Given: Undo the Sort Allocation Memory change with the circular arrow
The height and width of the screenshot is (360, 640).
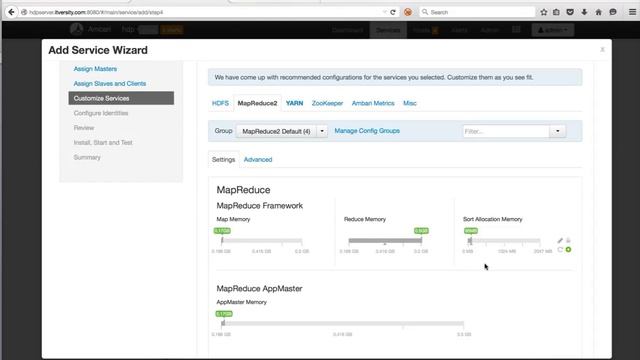Looking at the screenshot, I should (560, 249).
